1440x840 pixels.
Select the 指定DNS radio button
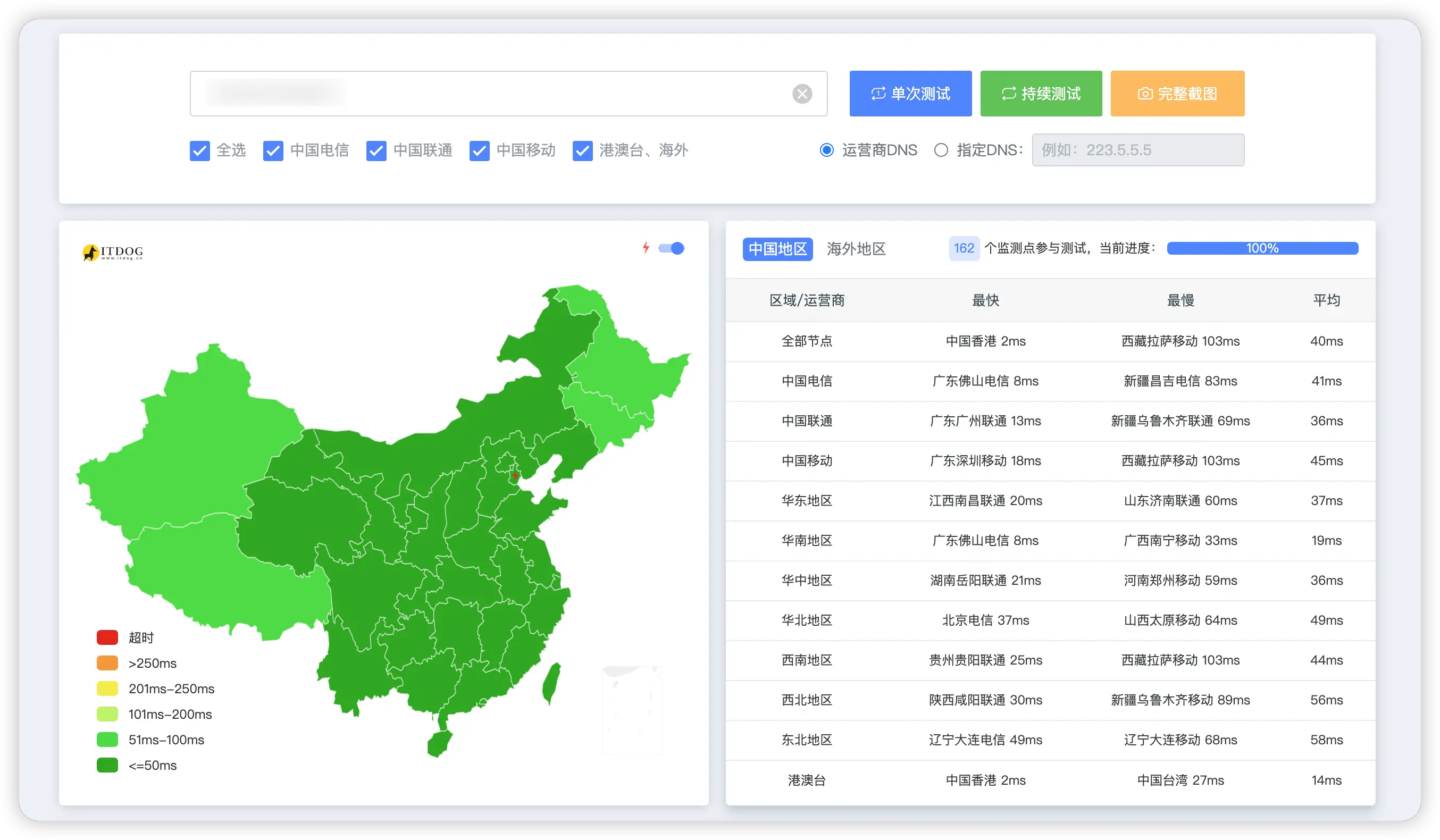tap(941, 150)
